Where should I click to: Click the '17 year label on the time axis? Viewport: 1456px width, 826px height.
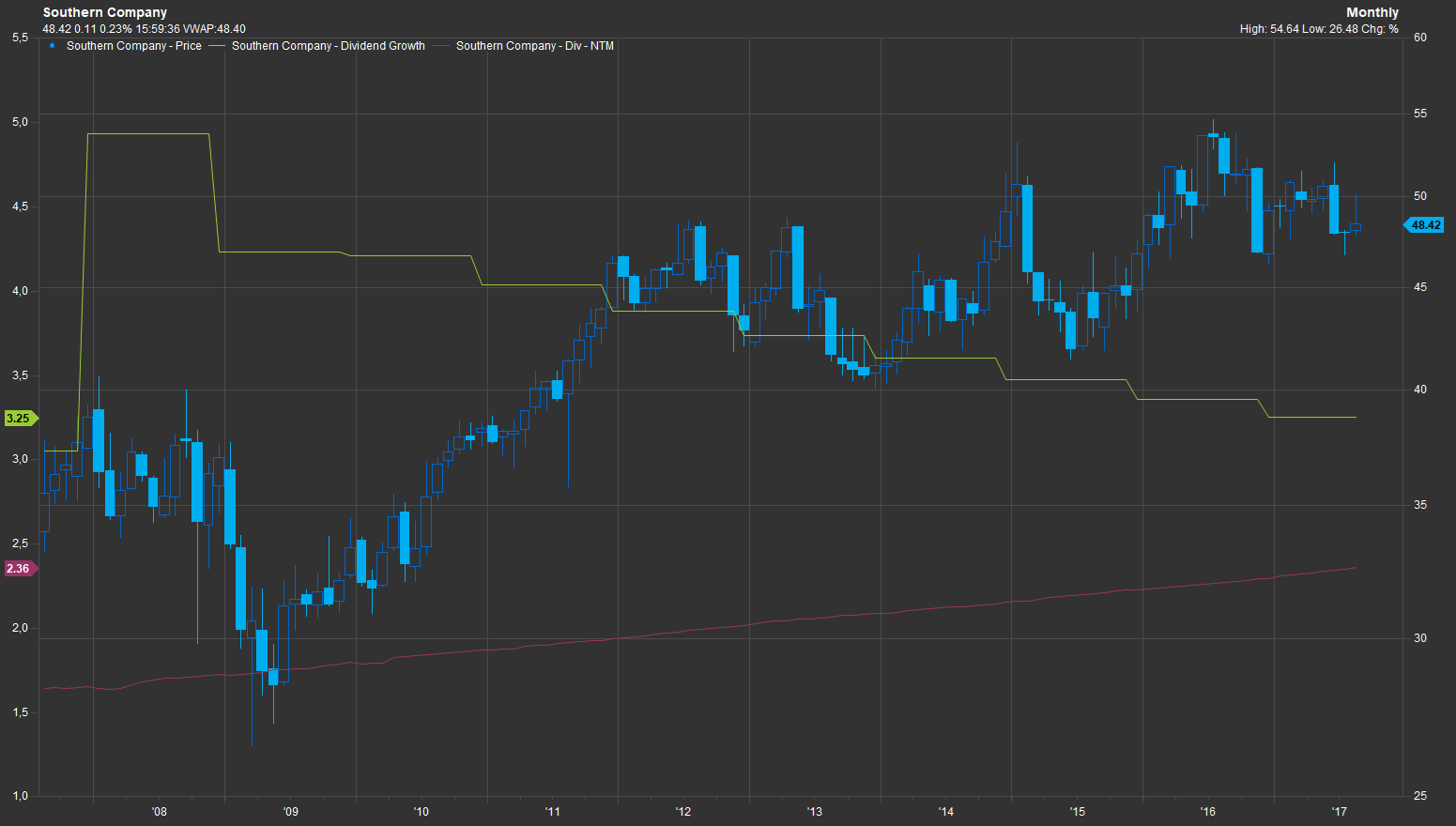click(1339, 812)
